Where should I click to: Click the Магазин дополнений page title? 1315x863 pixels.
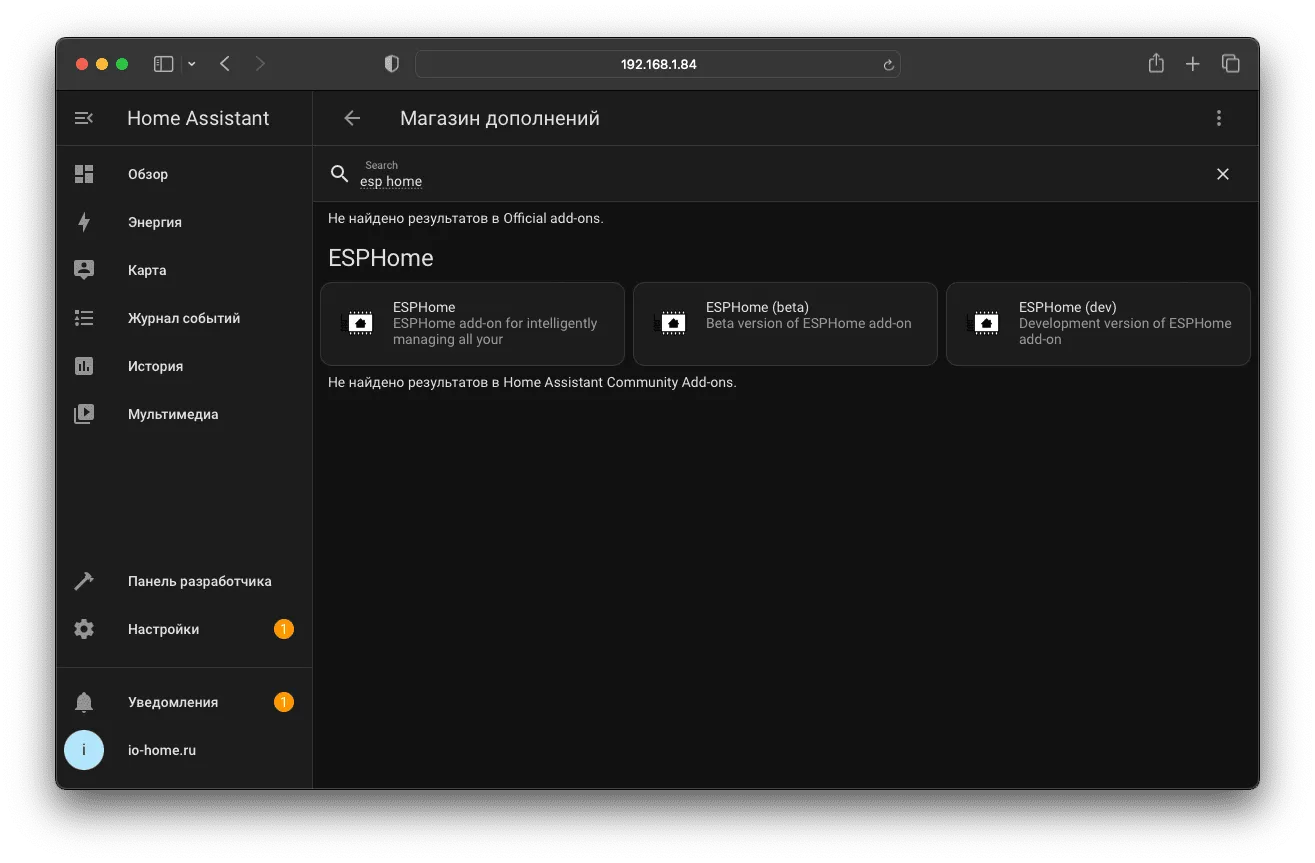coord(500,118)
